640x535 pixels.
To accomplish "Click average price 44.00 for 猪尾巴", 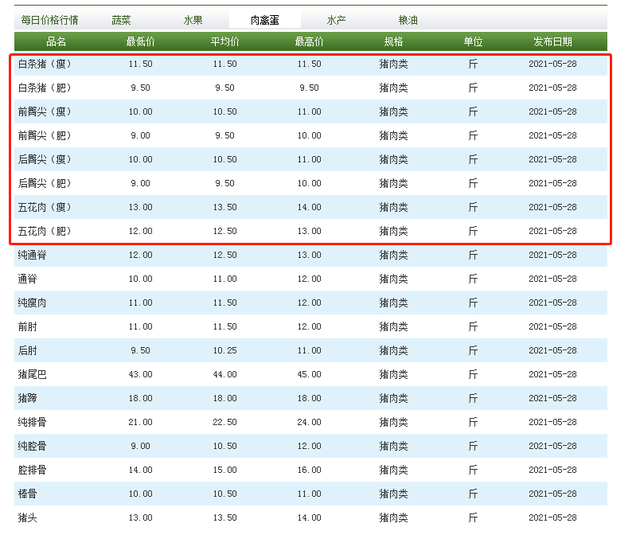I will pyautogui.click(x=225, y=375).
